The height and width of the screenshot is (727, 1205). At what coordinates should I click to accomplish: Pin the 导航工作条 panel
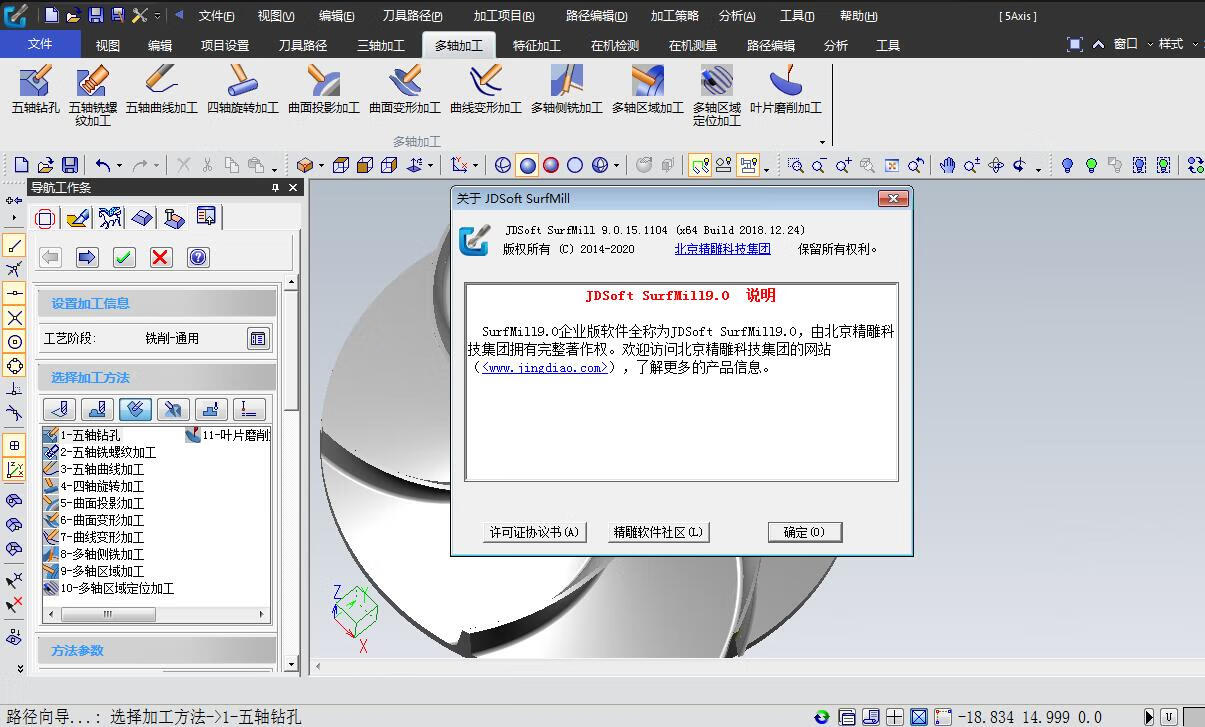275,188
